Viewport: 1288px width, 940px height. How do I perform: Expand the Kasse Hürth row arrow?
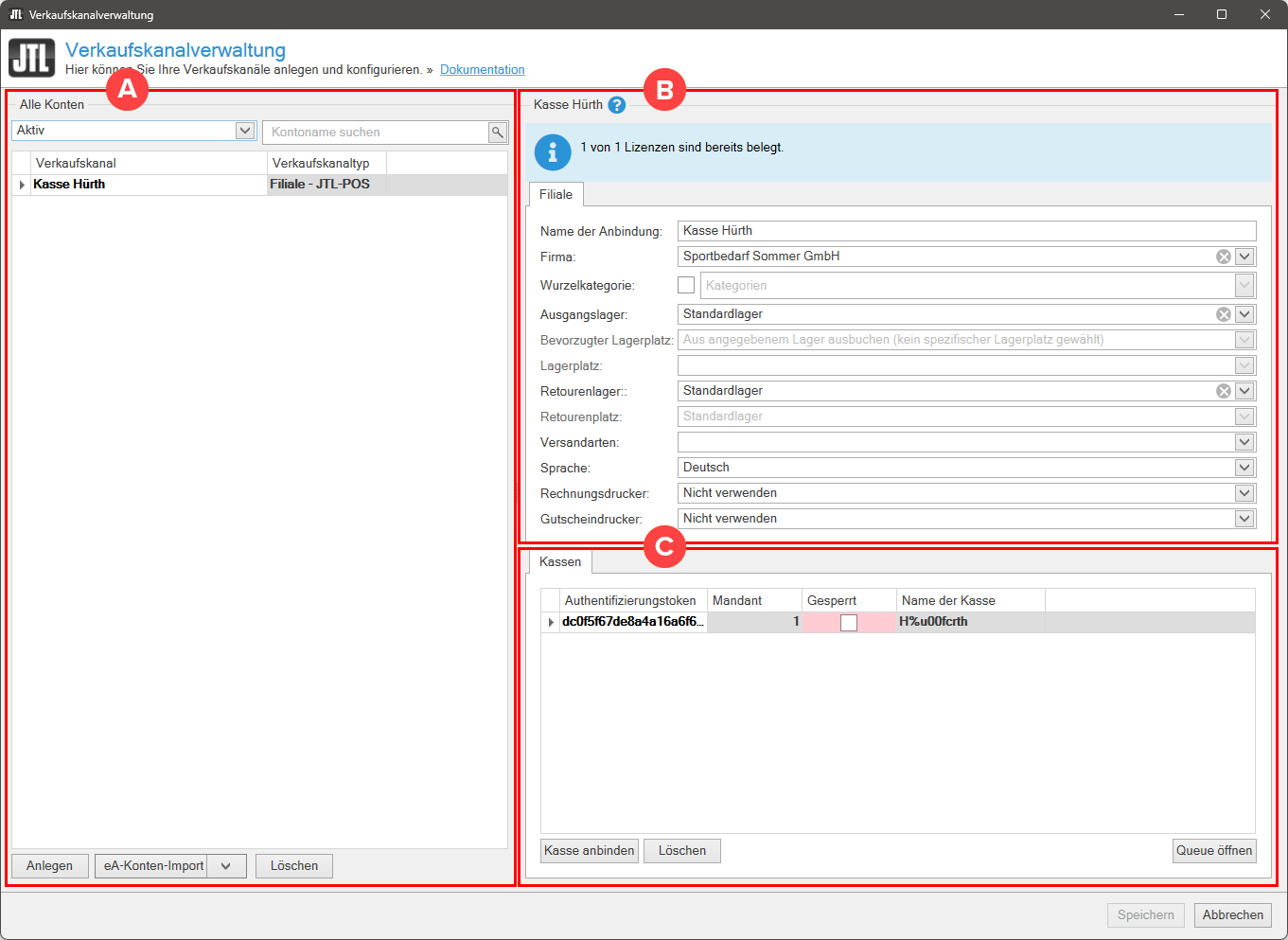click(22, 185)
